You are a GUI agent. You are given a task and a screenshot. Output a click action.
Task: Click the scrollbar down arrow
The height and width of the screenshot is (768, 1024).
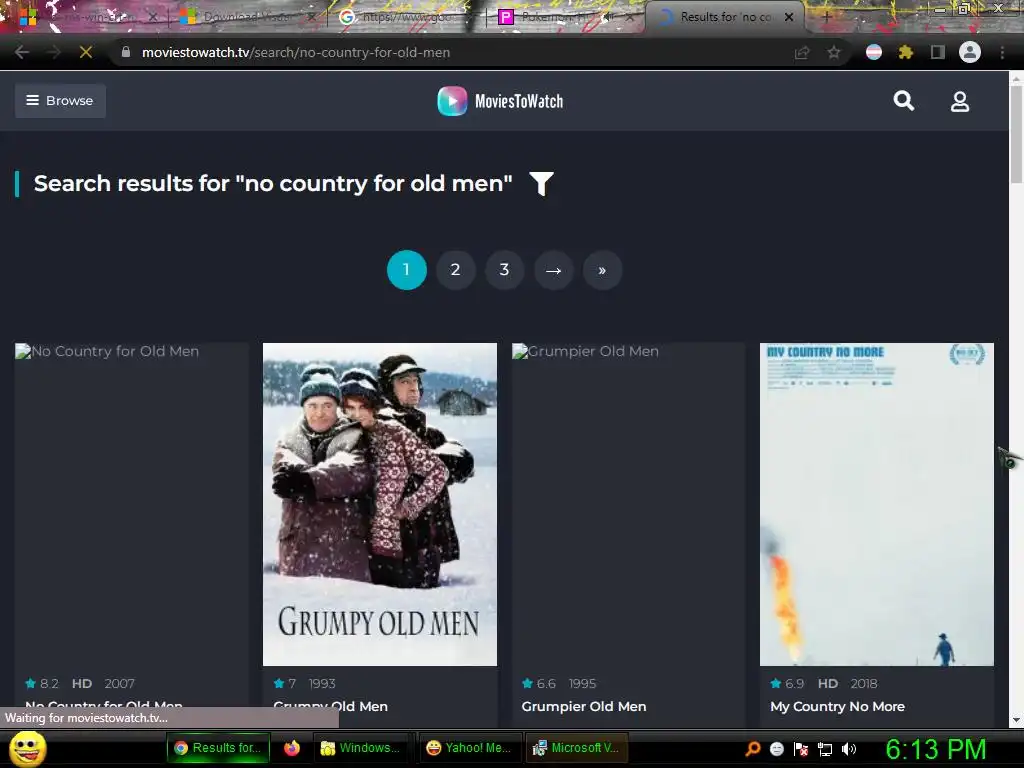[1016, 720]
